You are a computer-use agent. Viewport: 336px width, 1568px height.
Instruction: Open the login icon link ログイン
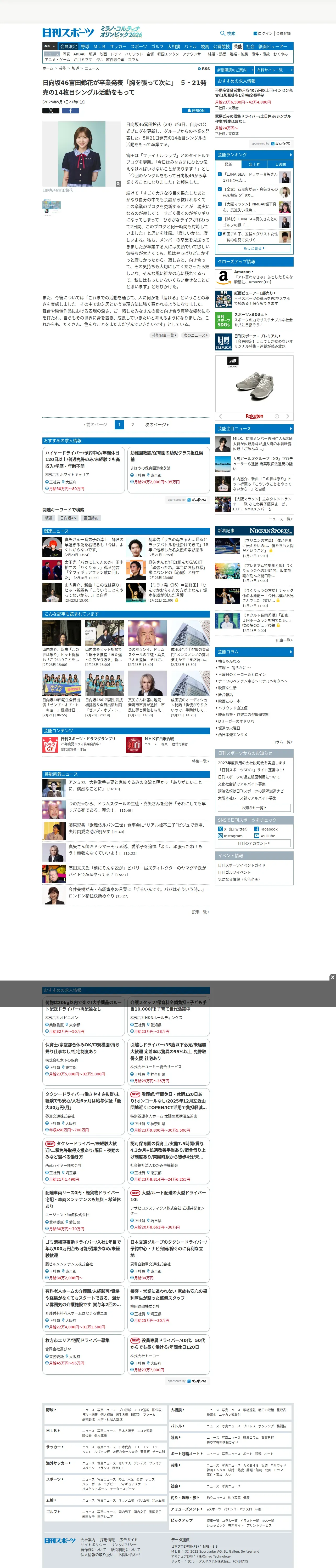[262, 33]
